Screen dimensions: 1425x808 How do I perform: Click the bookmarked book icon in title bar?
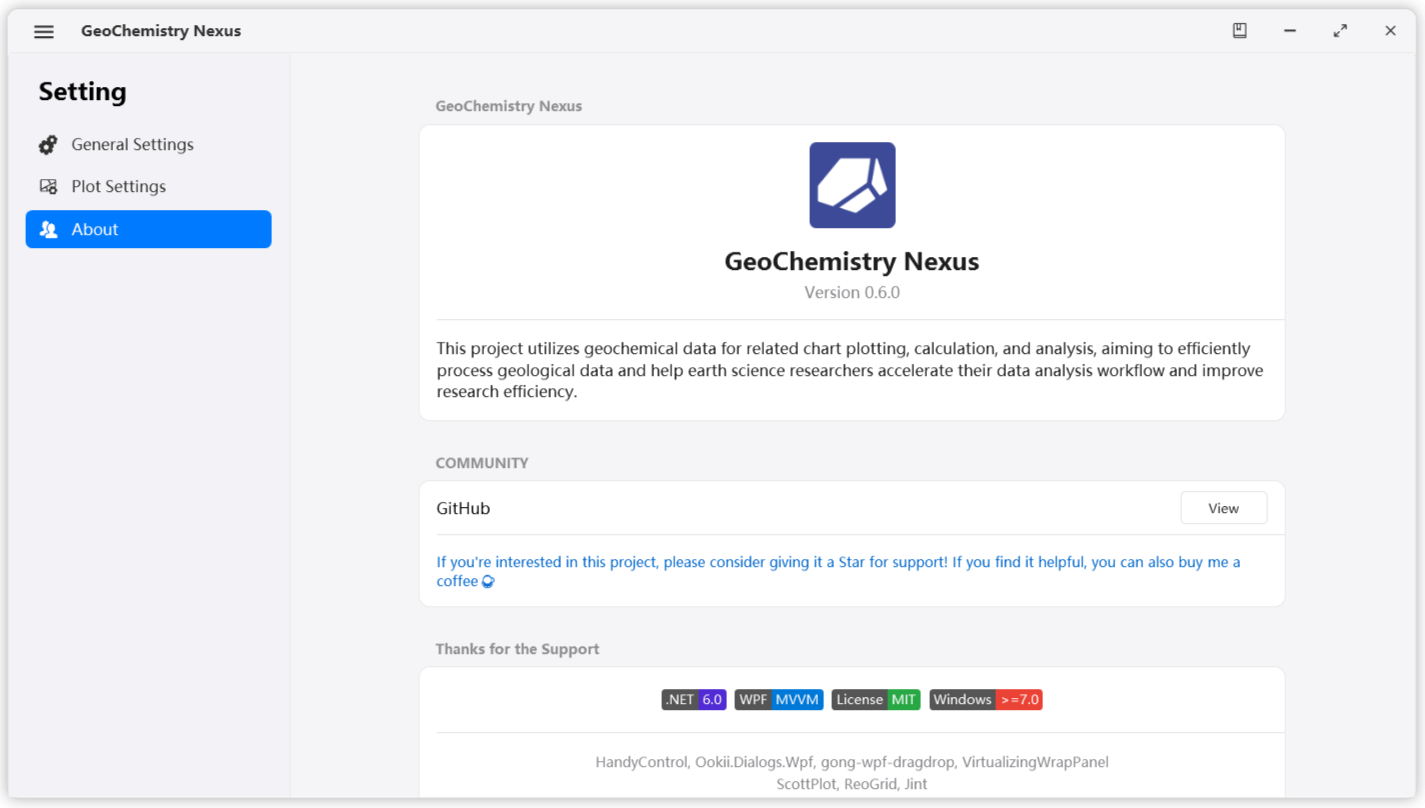1239,31
